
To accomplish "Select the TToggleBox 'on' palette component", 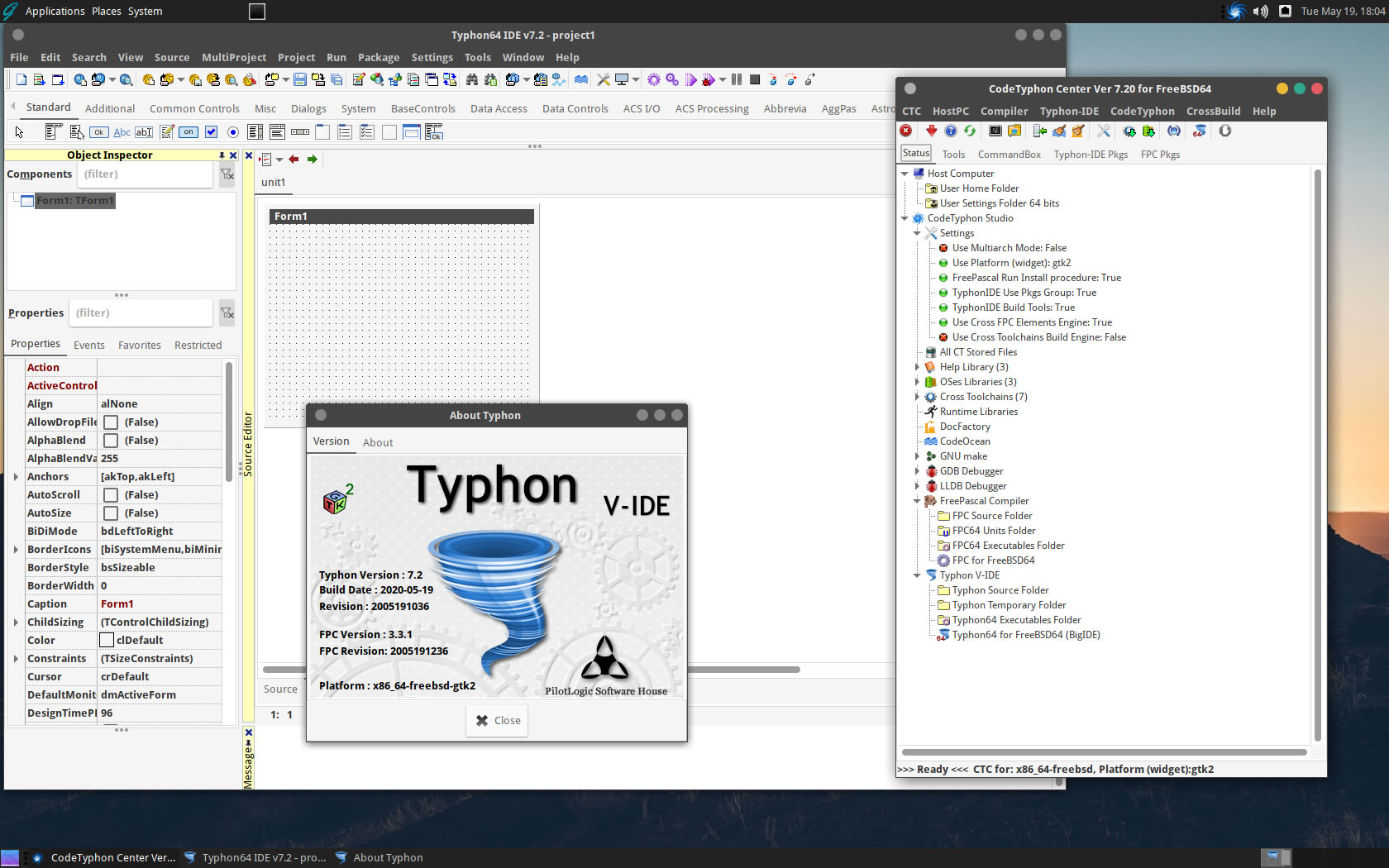I will [189, 132].
